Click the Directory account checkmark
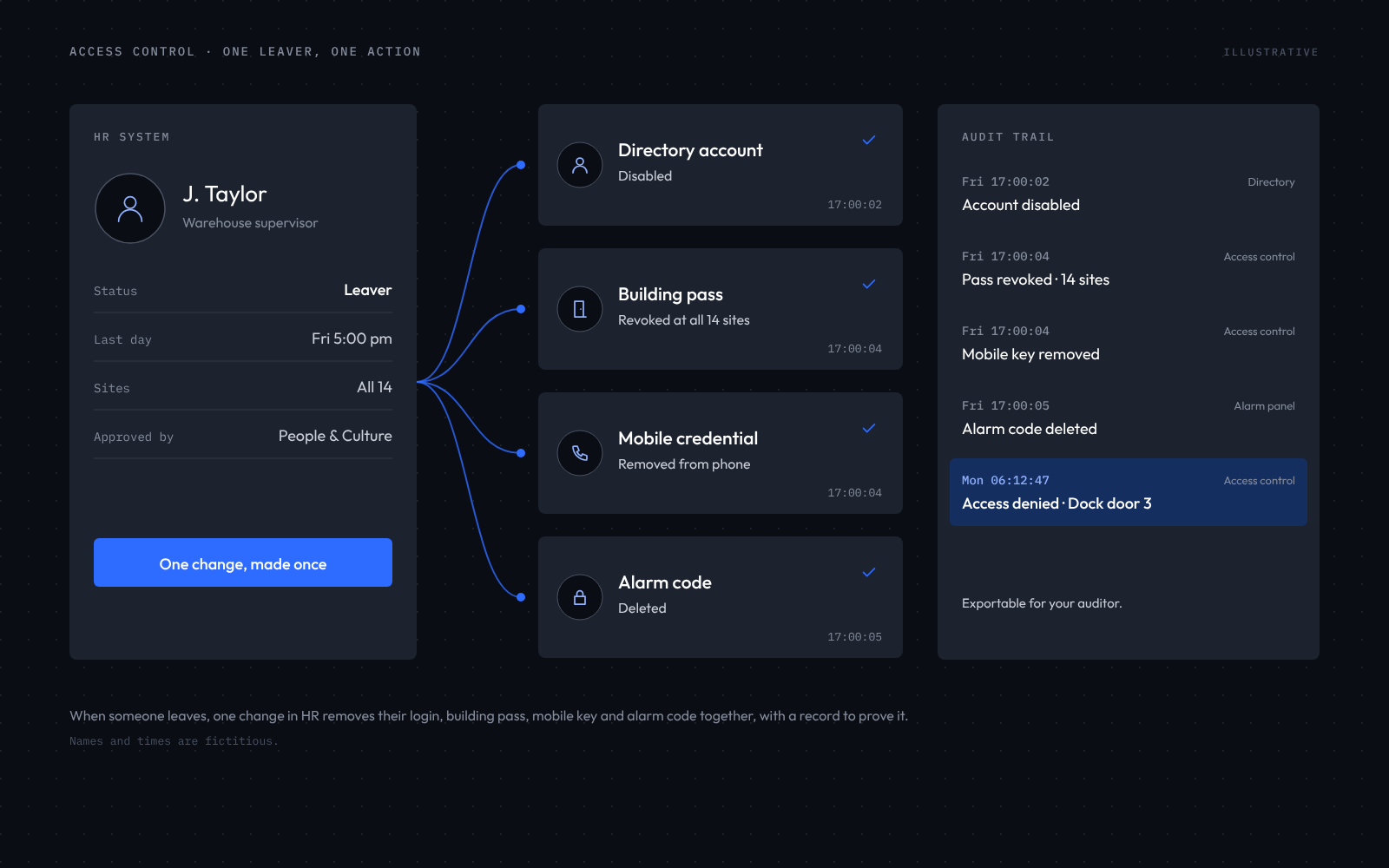 tap(868, 140)
